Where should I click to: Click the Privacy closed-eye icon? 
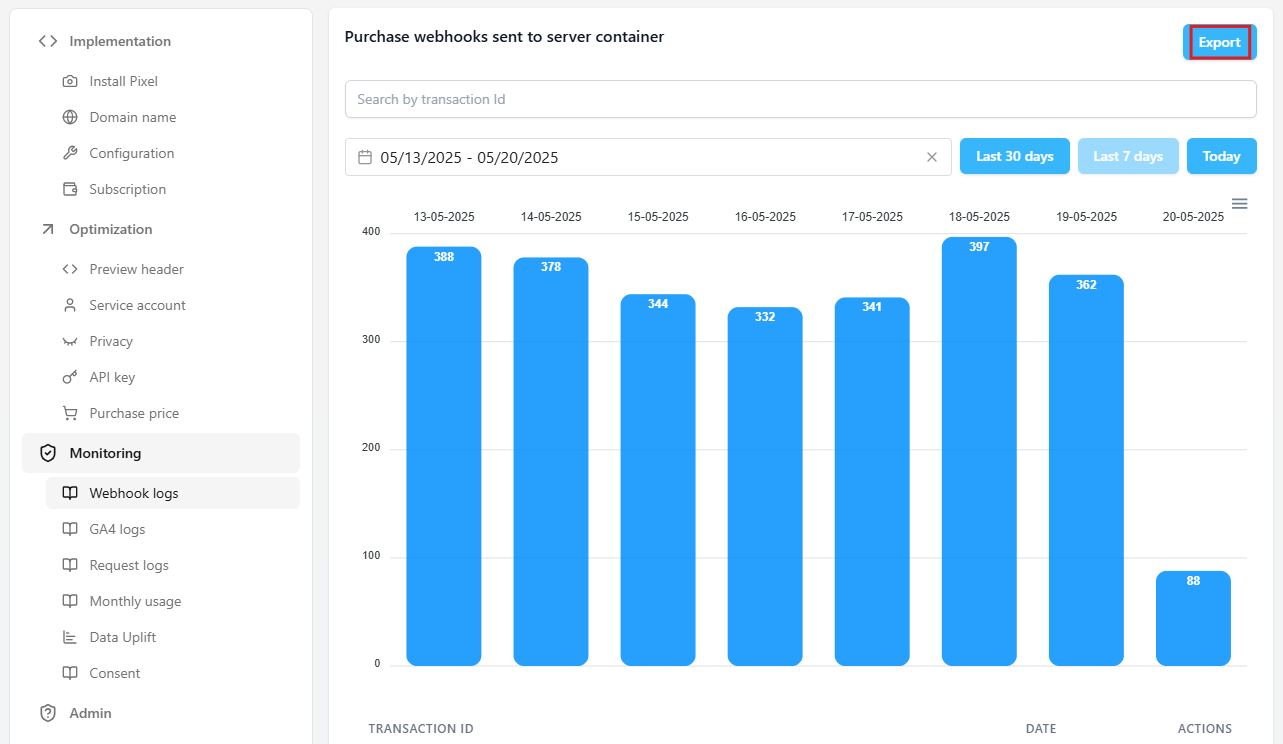point(70,341)
